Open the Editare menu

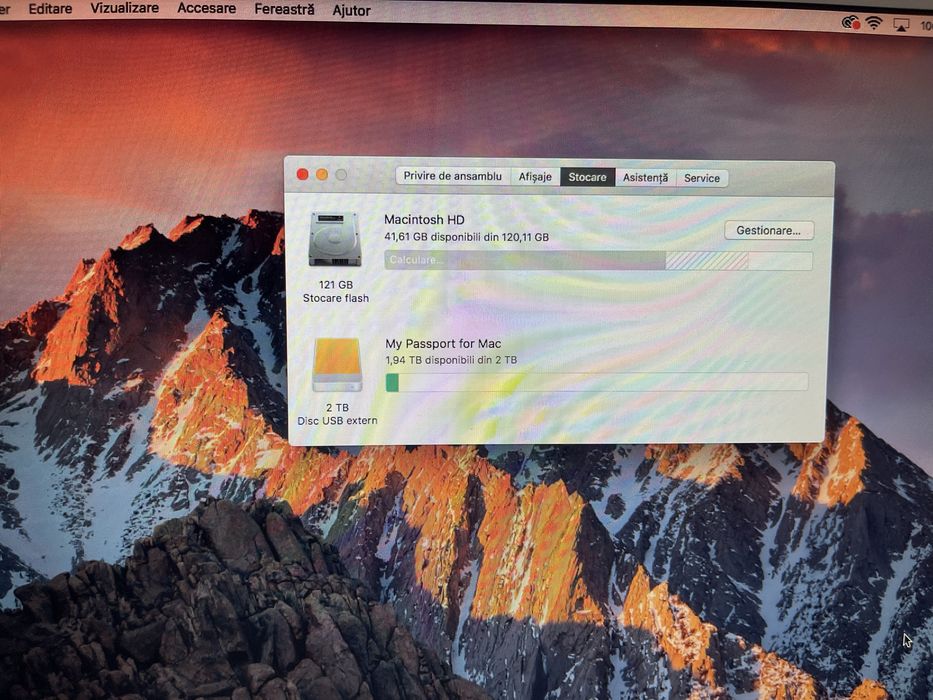[50, 9]
